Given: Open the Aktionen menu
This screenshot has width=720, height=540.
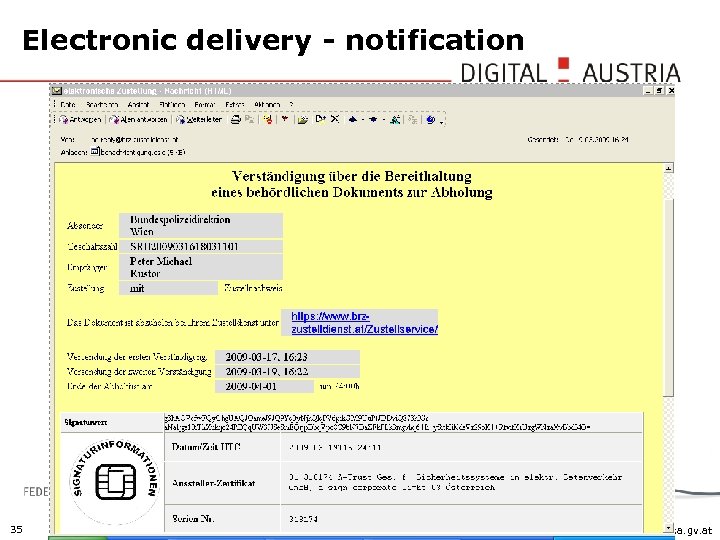Looking at the screenshot, I should (267, 105).
